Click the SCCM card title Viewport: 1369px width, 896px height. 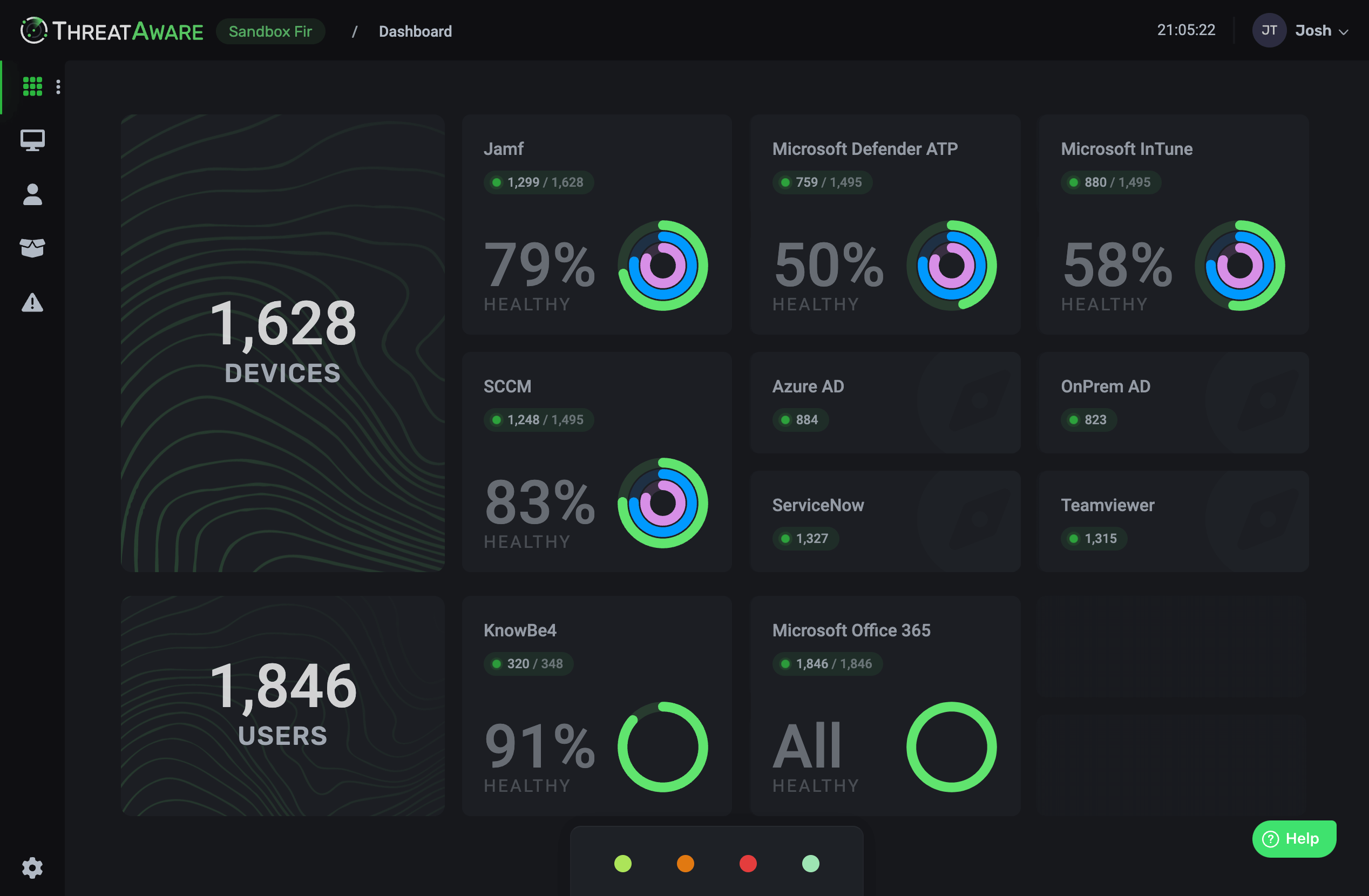pos(507,386)
